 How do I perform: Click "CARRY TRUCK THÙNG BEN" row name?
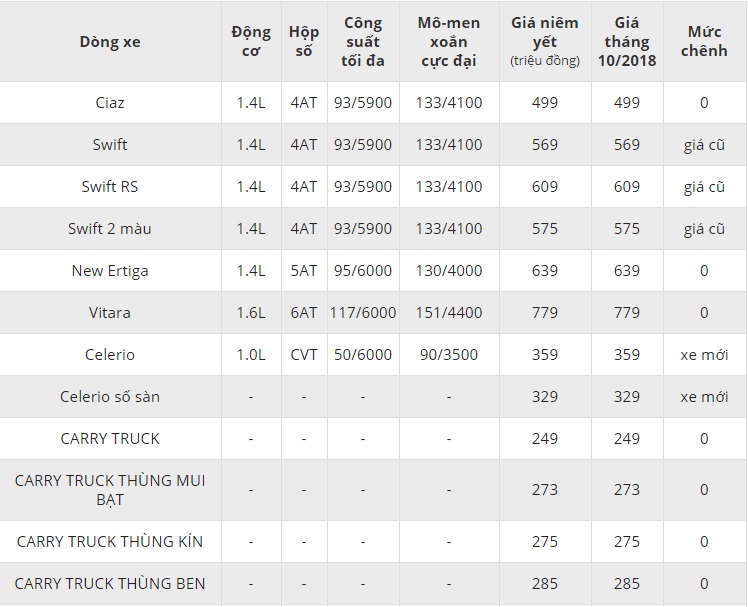click(x=110, y=584)
